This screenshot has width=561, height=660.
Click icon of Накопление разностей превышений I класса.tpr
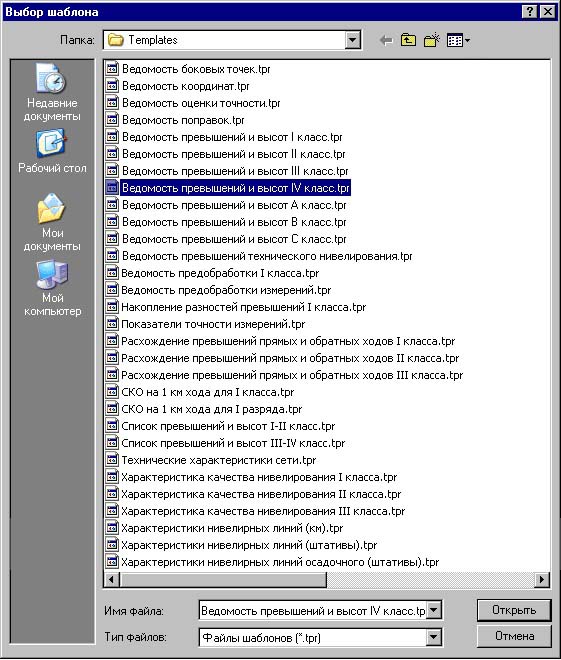112,307
